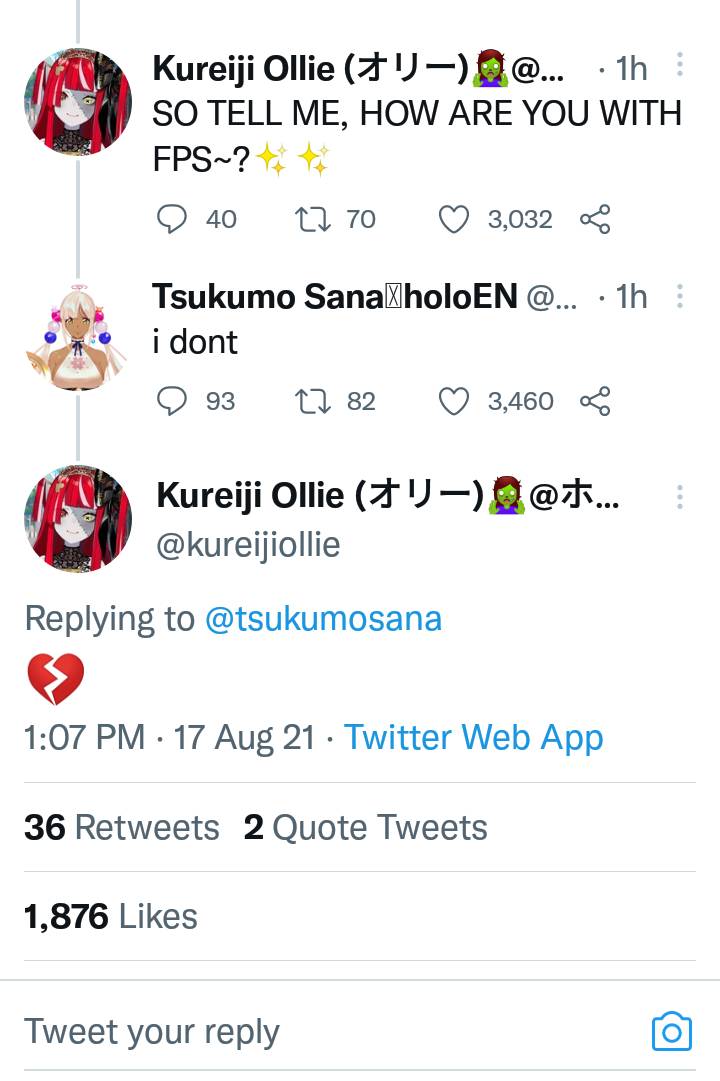Type in the Tweet your reply field
Viewport: 720px width, 1081px height.
coord(300,1031)
